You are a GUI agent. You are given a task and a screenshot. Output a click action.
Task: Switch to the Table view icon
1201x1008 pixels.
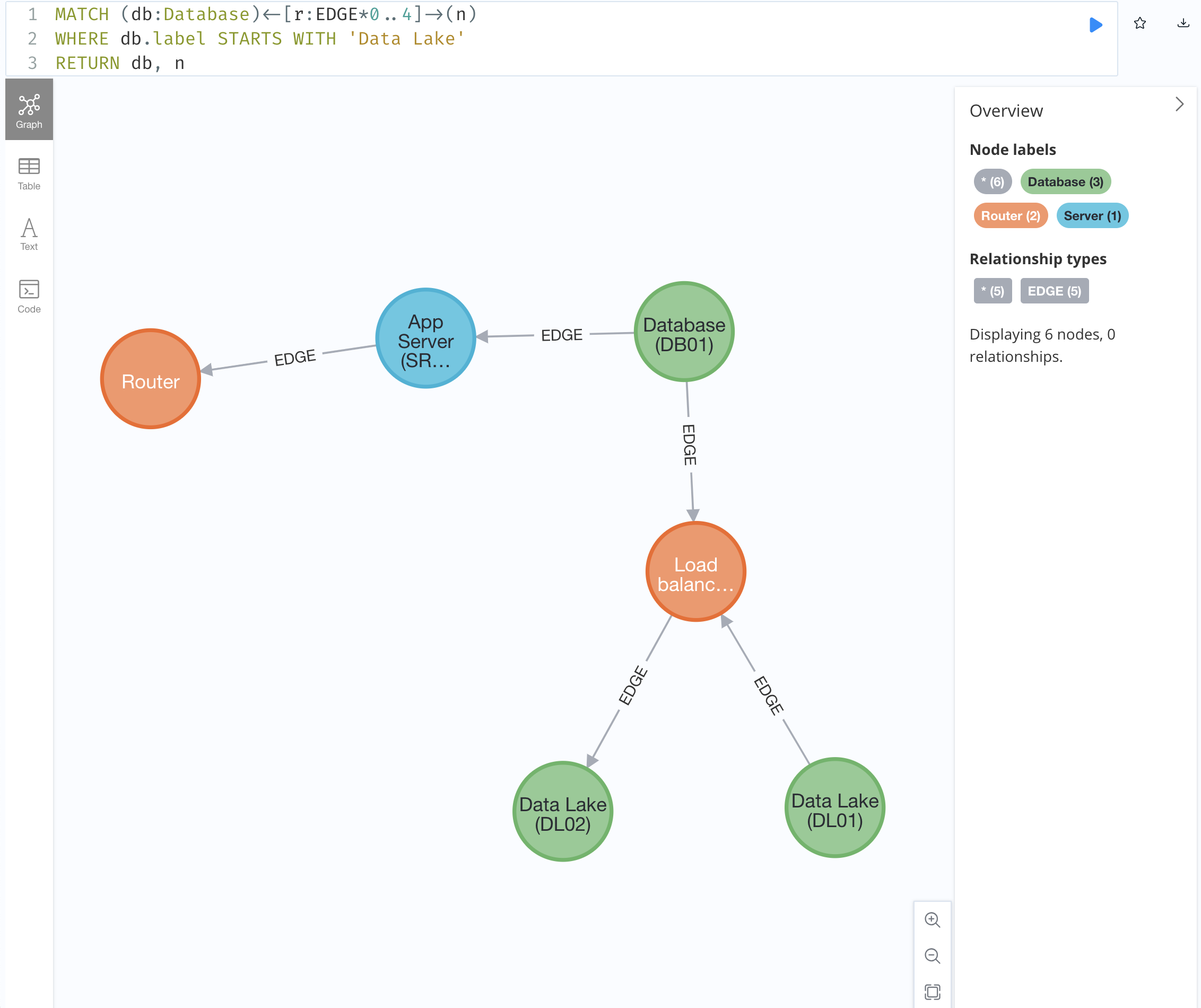[x=29, y=173]
